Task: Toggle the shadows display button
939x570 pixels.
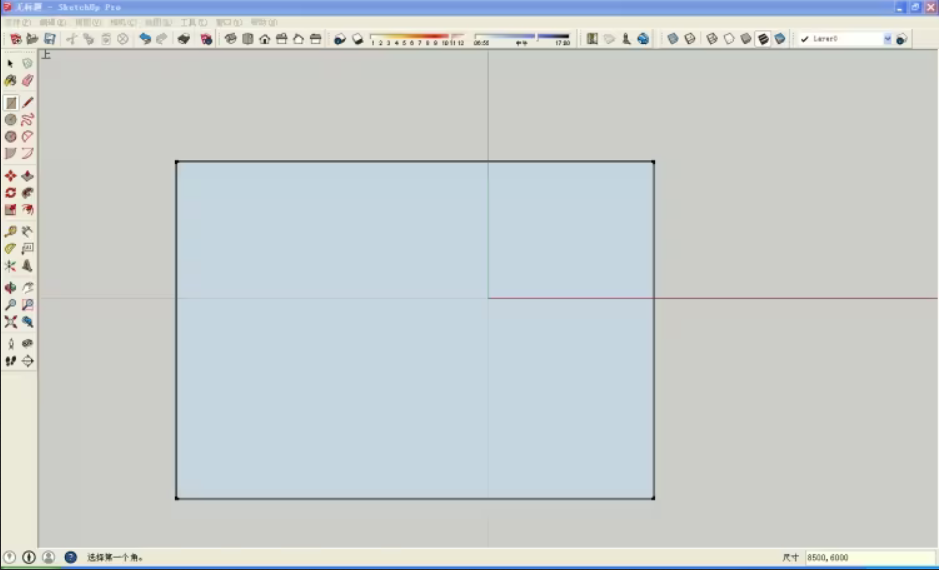Action: [340, 39]
